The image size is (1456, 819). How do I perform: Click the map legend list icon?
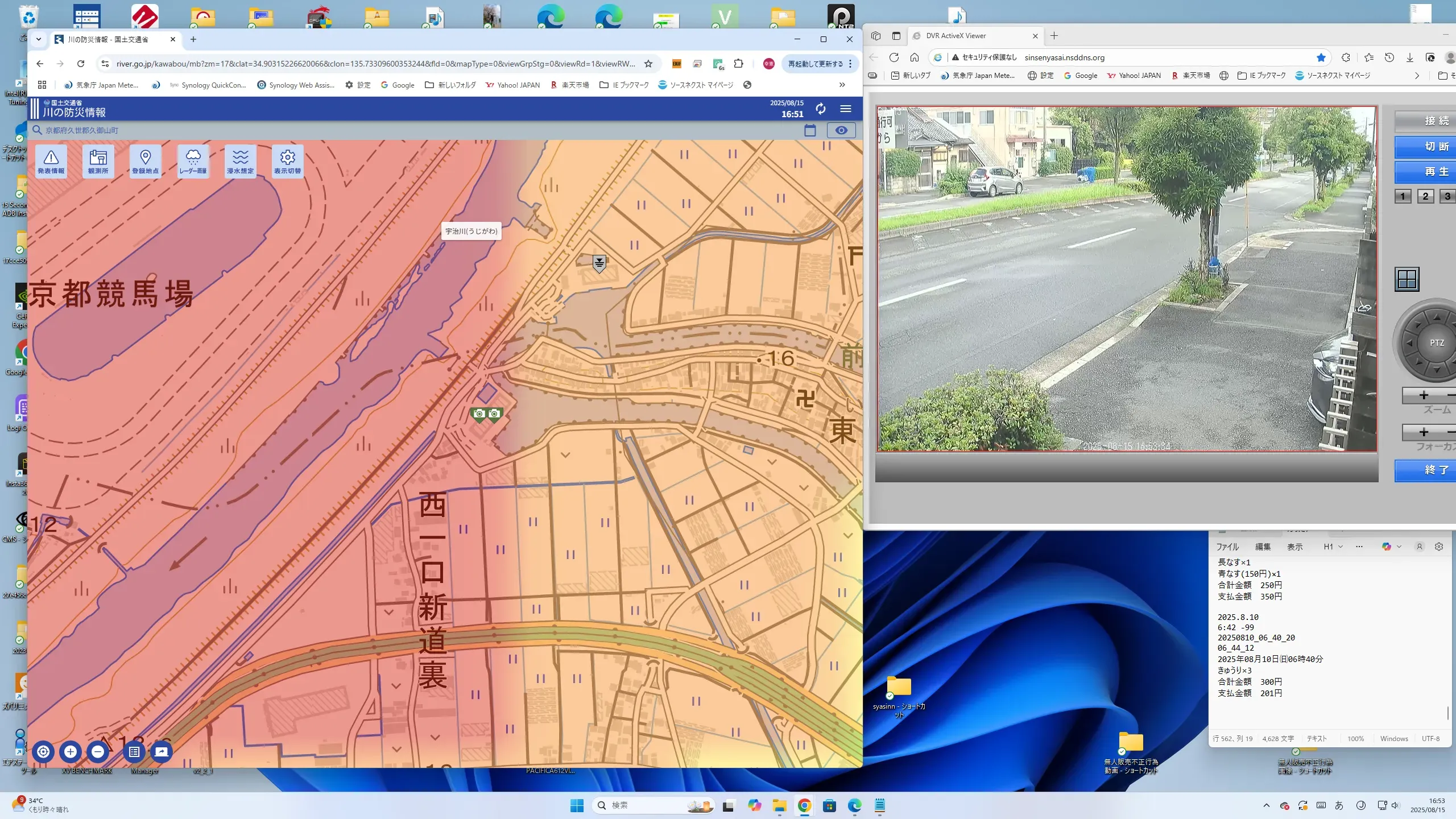point(134,751)
